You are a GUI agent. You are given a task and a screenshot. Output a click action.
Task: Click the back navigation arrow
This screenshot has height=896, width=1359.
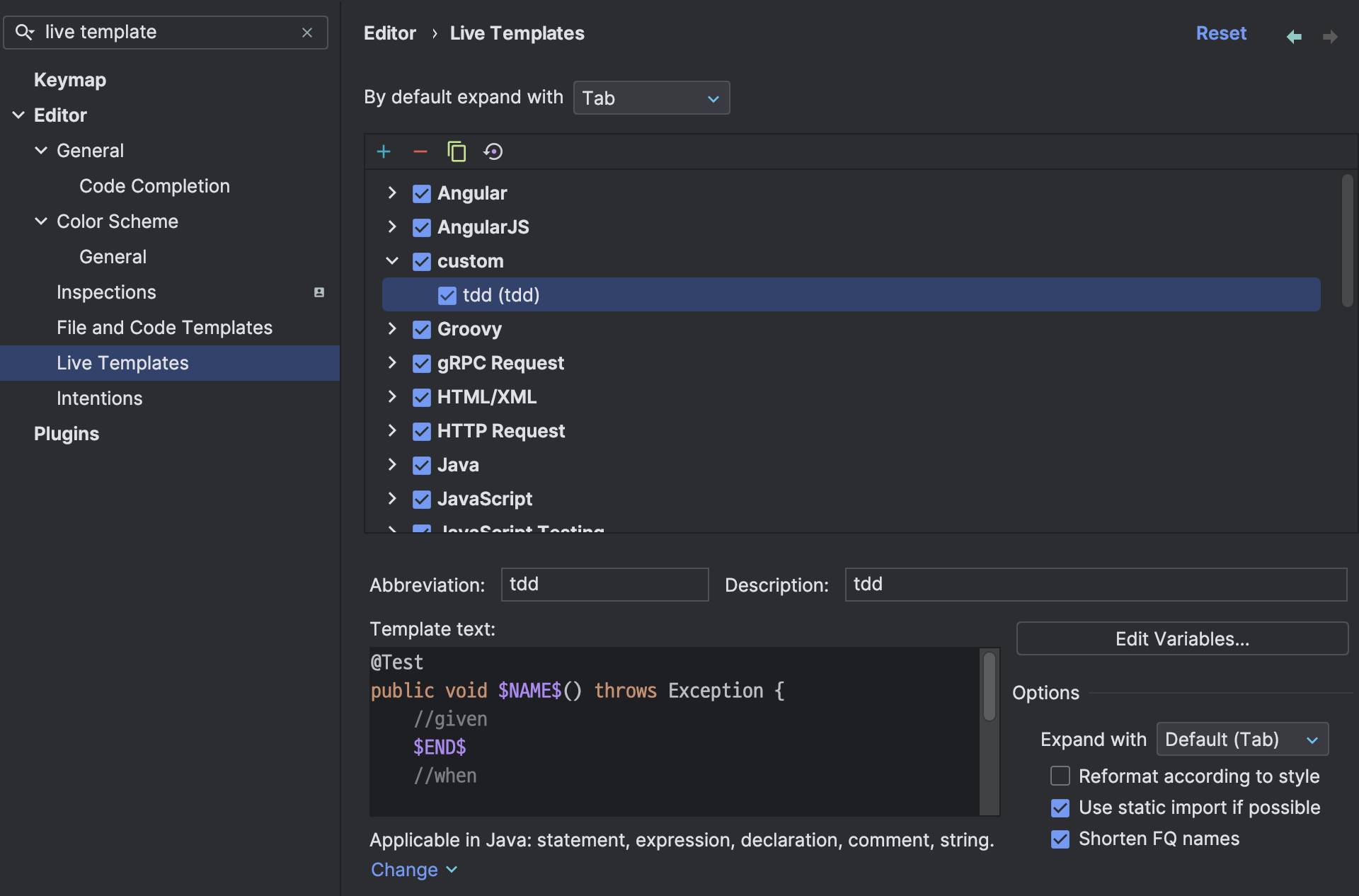[x=1294, y=36]
